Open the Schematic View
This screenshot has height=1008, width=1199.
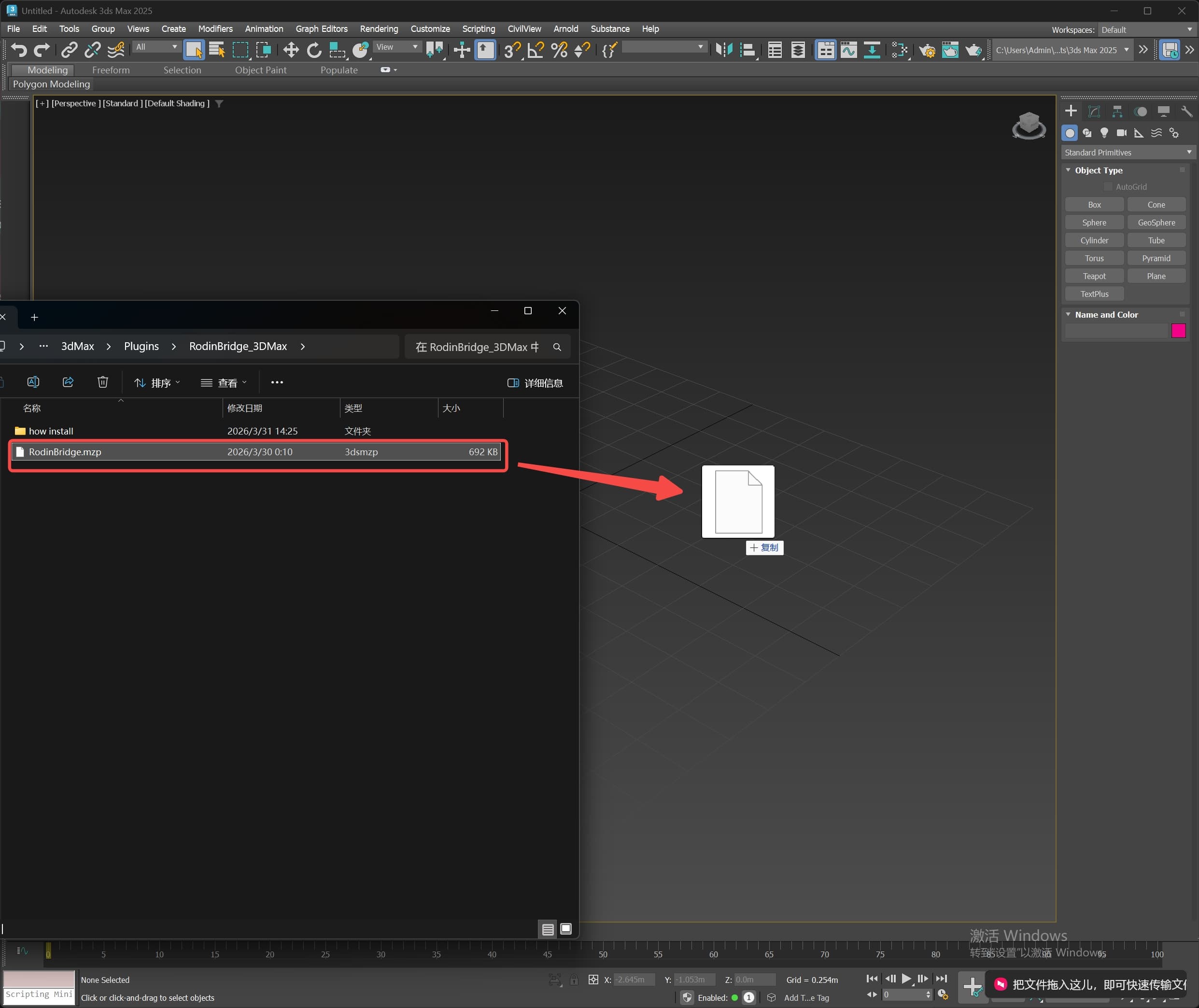point(872,50)
